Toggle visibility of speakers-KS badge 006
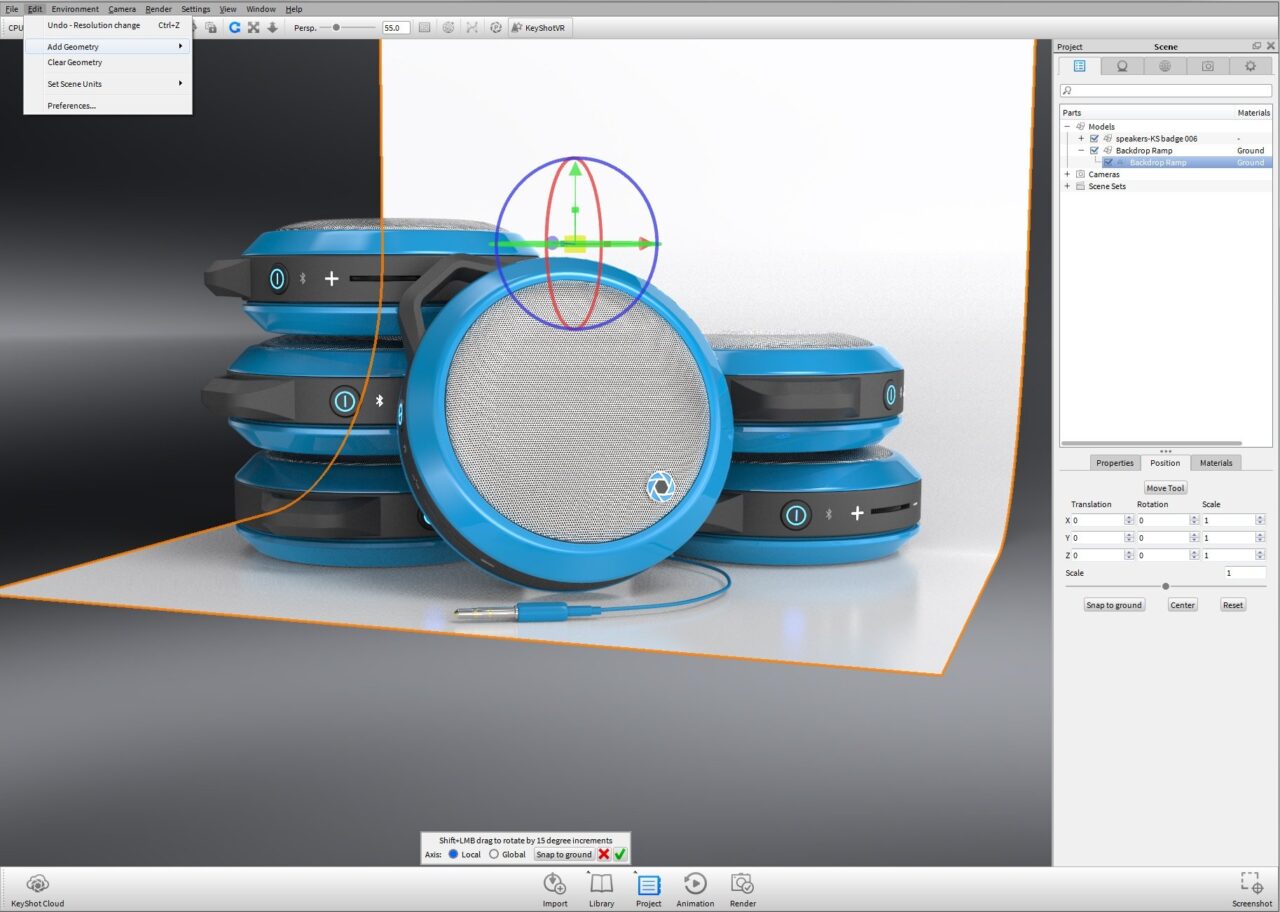Image resolution: width=1280 pixels, height=912 pixels. coord(1094,138)
